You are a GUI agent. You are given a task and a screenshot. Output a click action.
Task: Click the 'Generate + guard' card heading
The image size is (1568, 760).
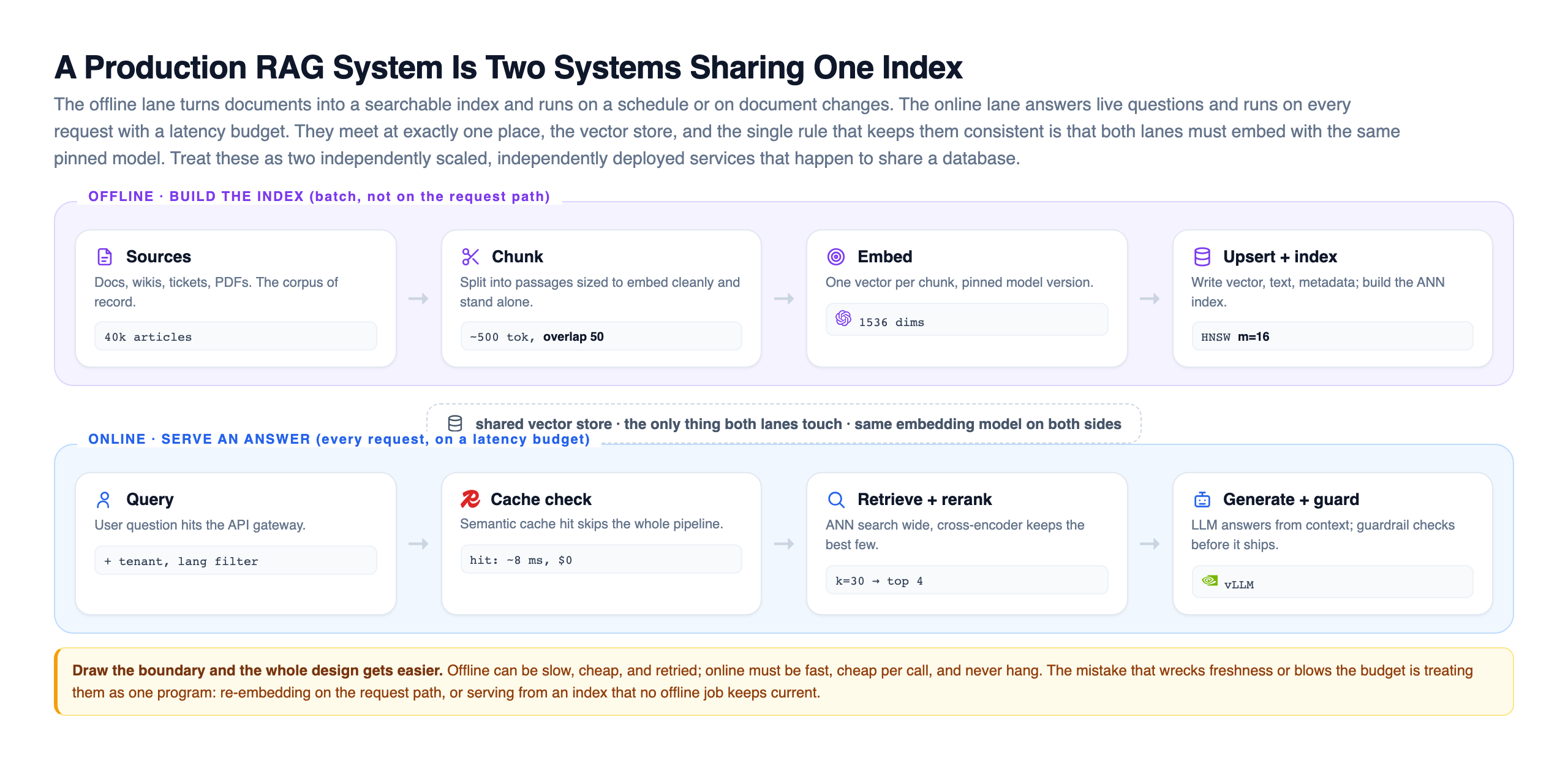pos(1291,500)
